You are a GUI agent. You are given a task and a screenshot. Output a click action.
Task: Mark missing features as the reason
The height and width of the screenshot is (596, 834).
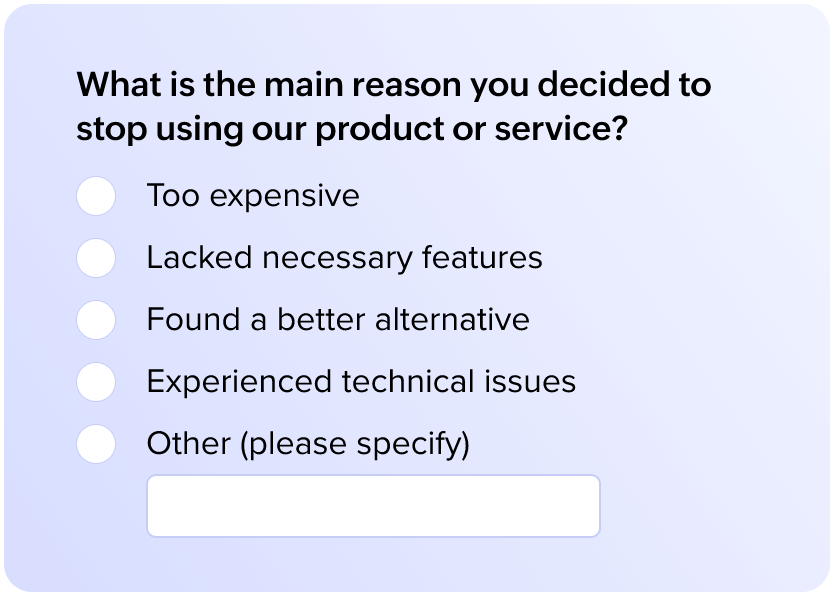click(x=96, y=258)
